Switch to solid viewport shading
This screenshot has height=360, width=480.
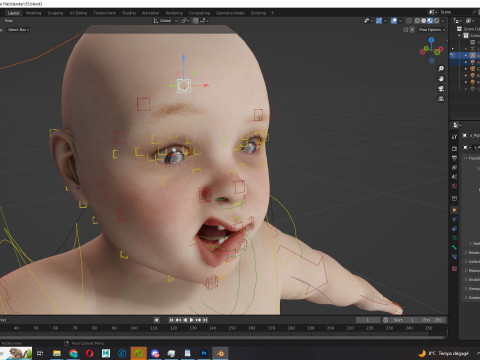(x=423, y=21)
